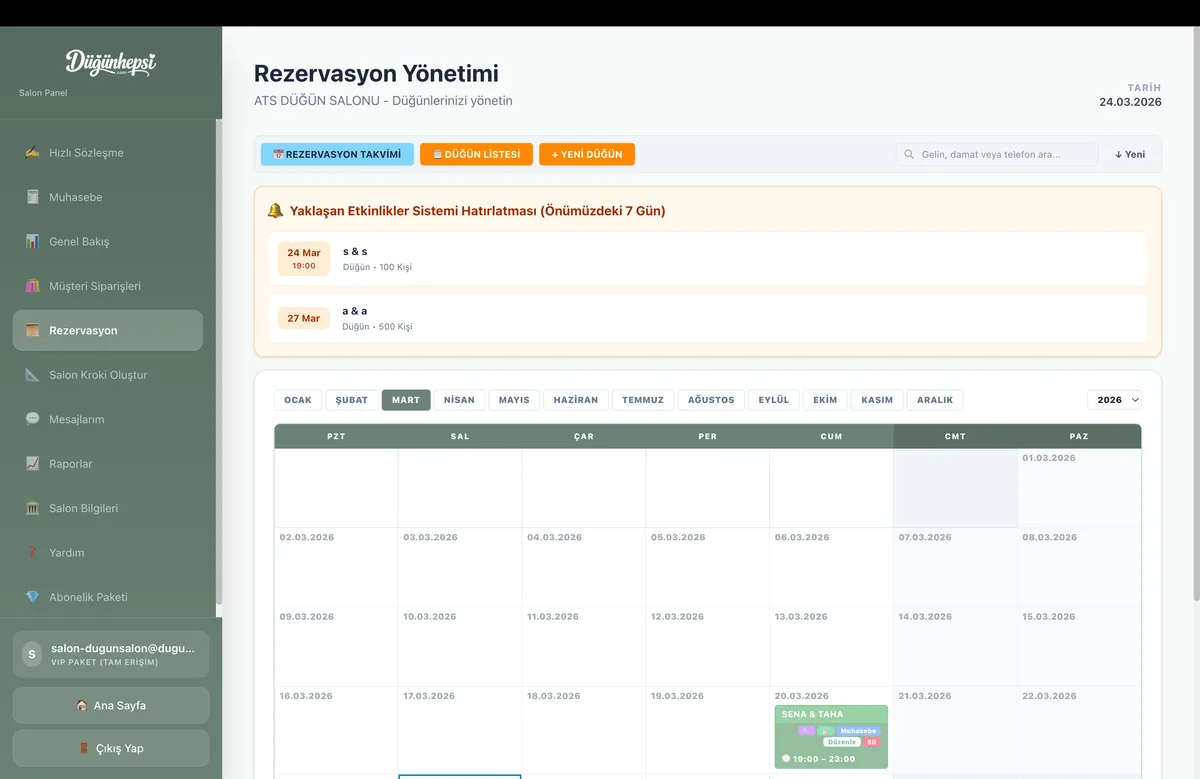Open Müşteri Siparişleri in the sidebar
Image resolution: width=1200 pixels, height=779 pixels.
(108, 286)
